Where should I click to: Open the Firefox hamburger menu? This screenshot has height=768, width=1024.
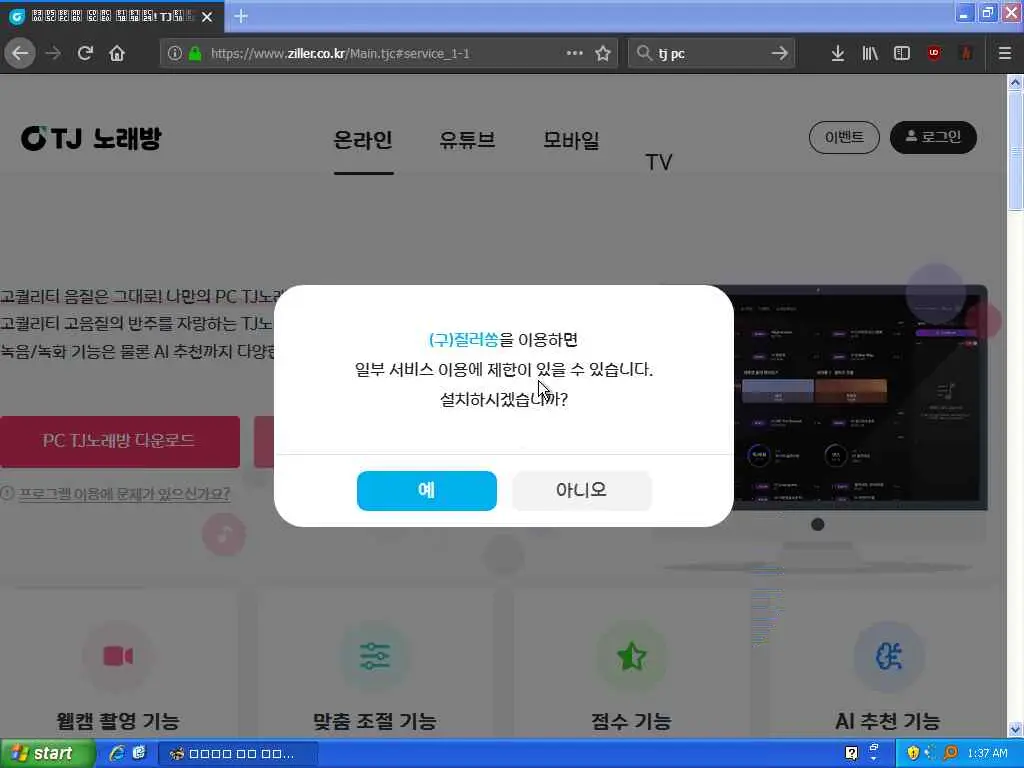(x=1005, y=53)
